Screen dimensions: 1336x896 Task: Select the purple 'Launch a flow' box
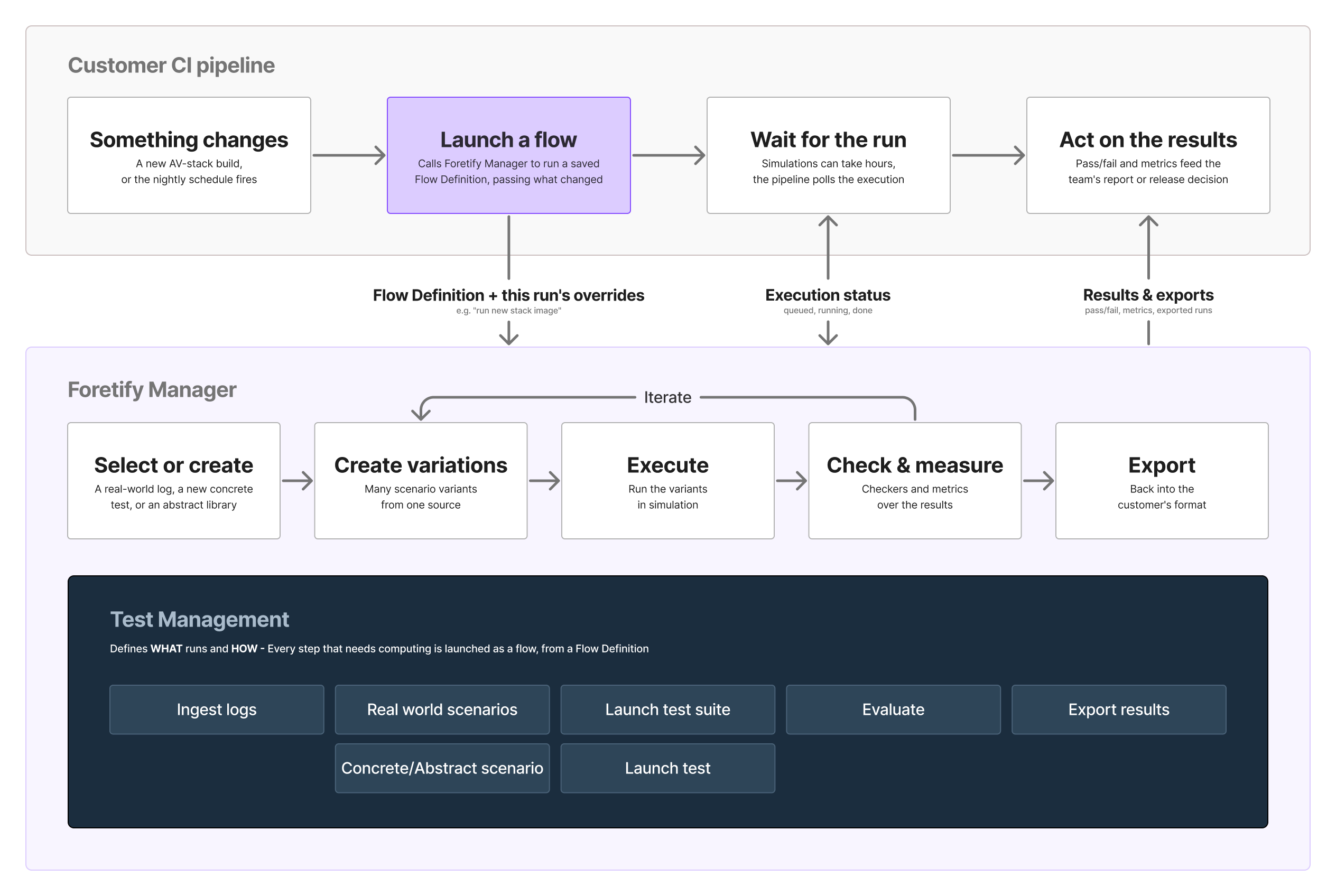point(508,155)
